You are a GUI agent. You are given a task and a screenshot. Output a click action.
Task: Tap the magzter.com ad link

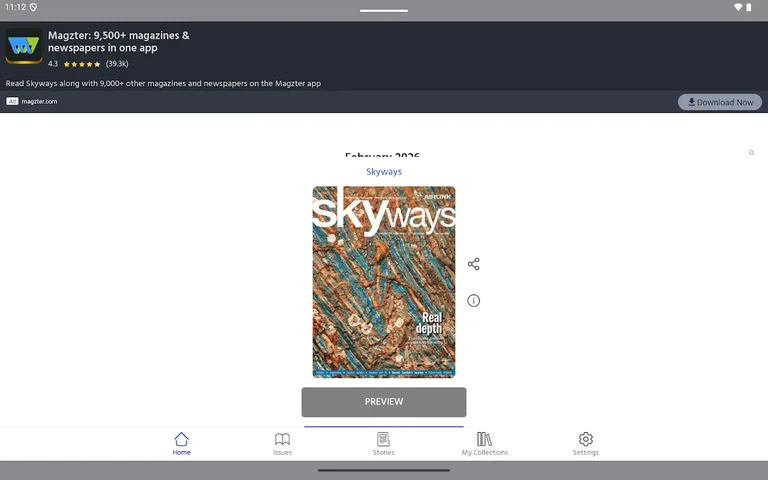pos(39,101)
